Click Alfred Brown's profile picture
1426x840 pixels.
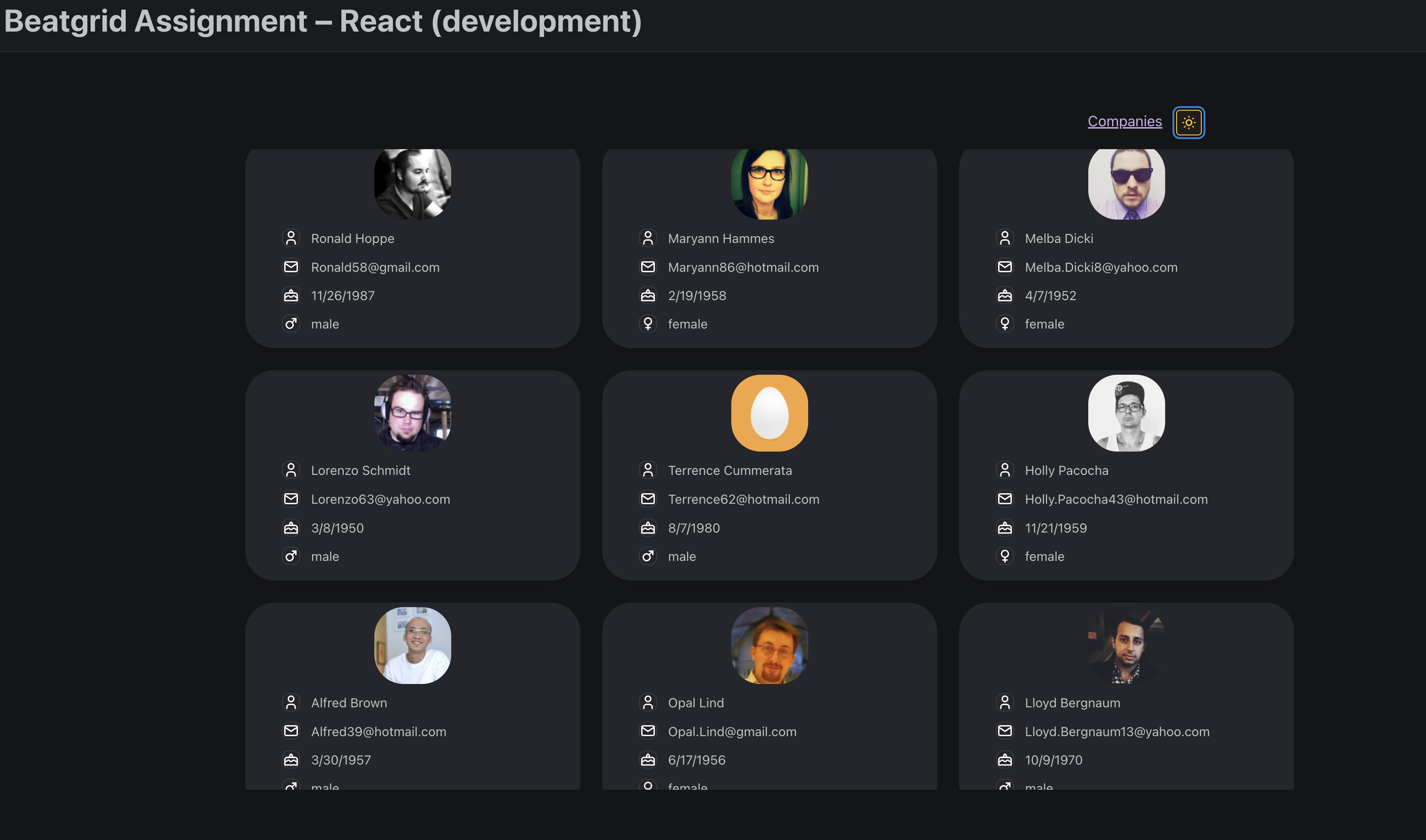click(x=412, y=645)
